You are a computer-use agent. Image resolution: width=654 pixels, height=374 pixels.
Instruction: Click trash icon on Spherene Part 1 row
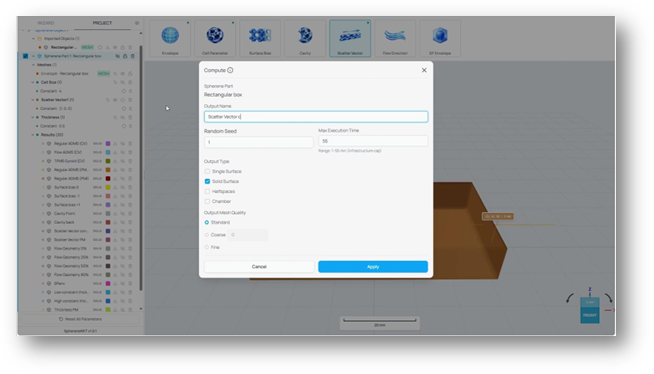click(133, 56)
